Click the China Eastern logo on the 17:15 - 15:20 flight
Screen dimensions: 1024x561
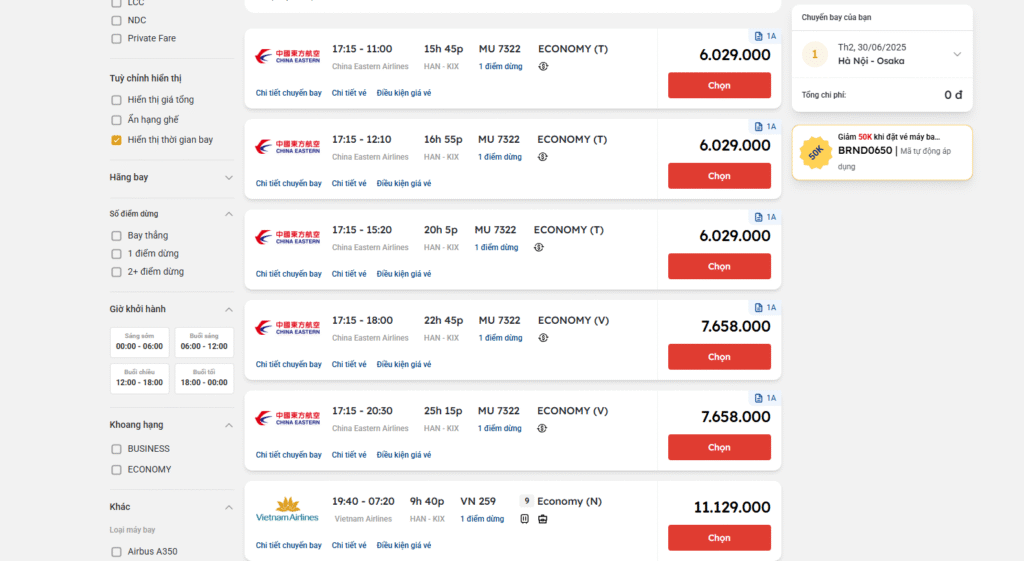[x=288, y=237]
